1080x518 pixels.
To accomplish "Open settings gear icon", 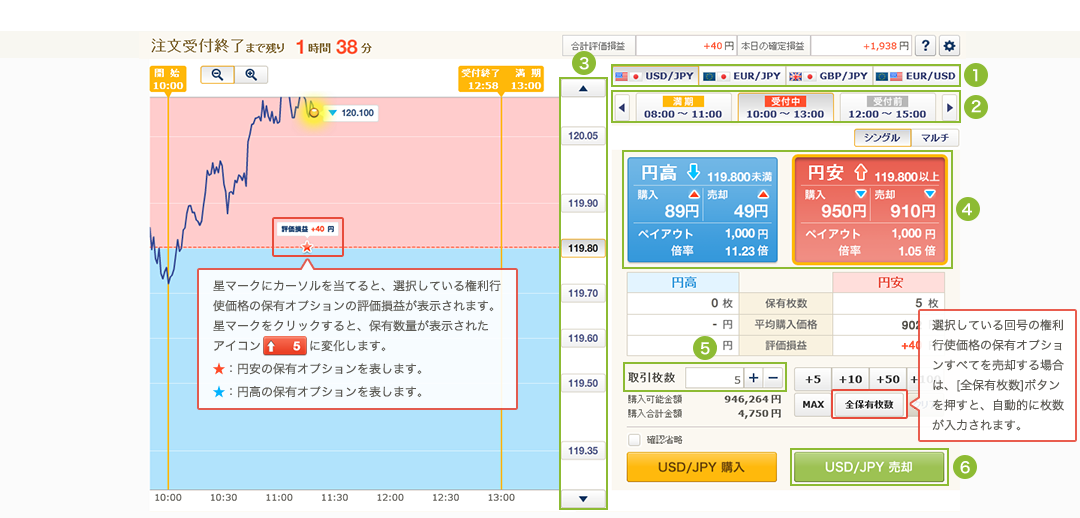I will tap(949, 46).
